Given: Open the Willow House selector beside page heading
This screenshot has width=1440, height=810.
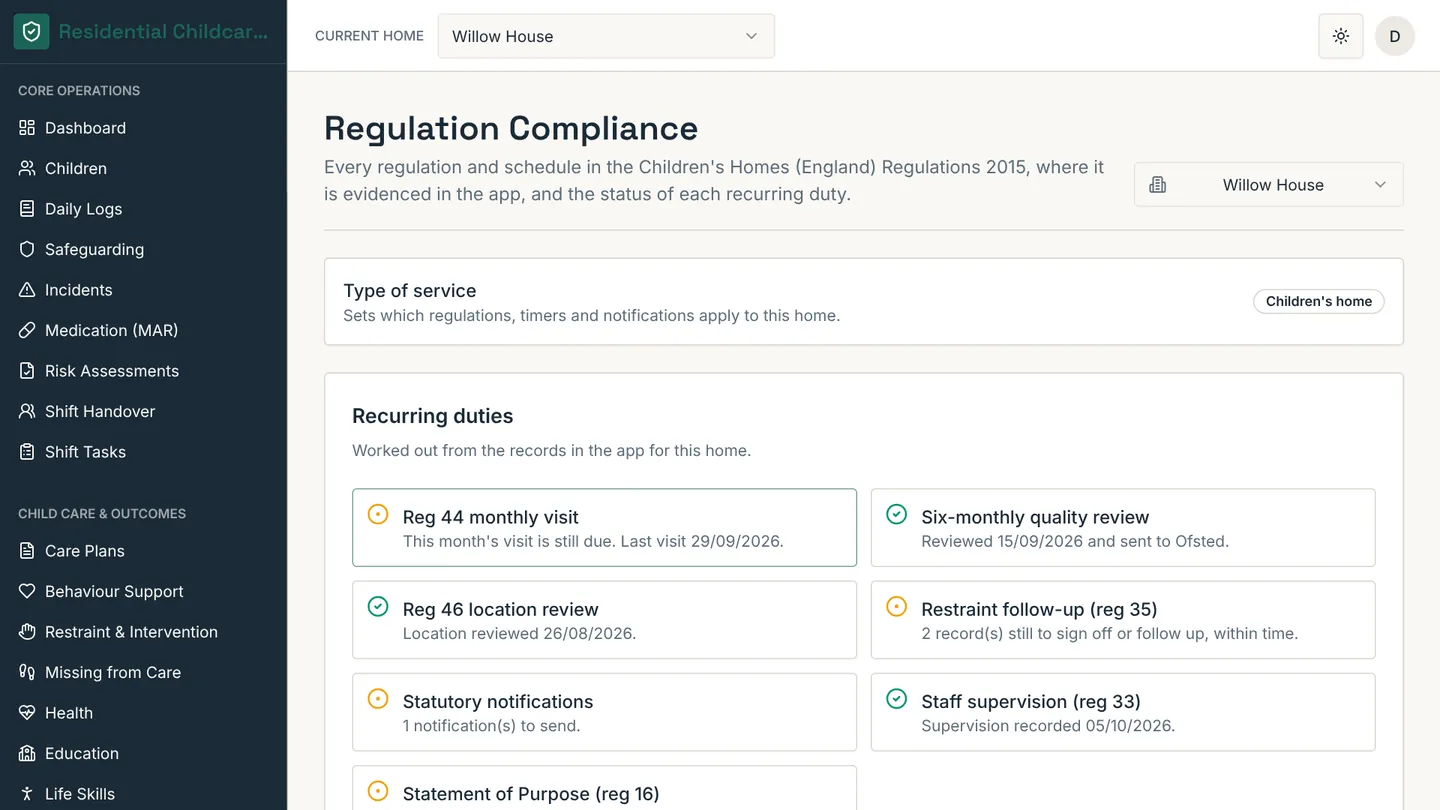Looking at the screenshot, I should pos(1268,185).
